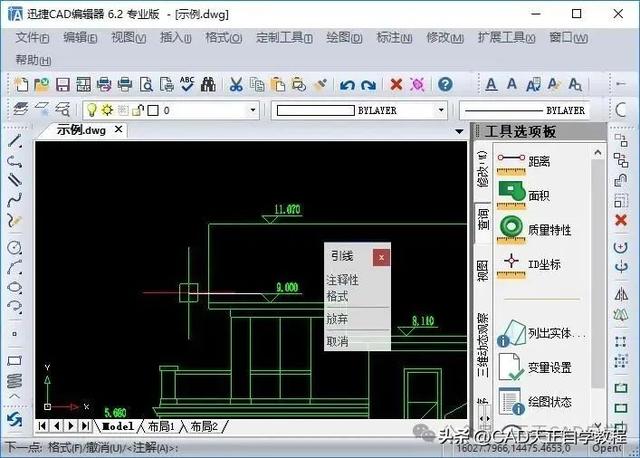This screenshot has width=640, height=458.
Task: Click the red X delete icon in top toolbar
Action: [x=396, y=84]
